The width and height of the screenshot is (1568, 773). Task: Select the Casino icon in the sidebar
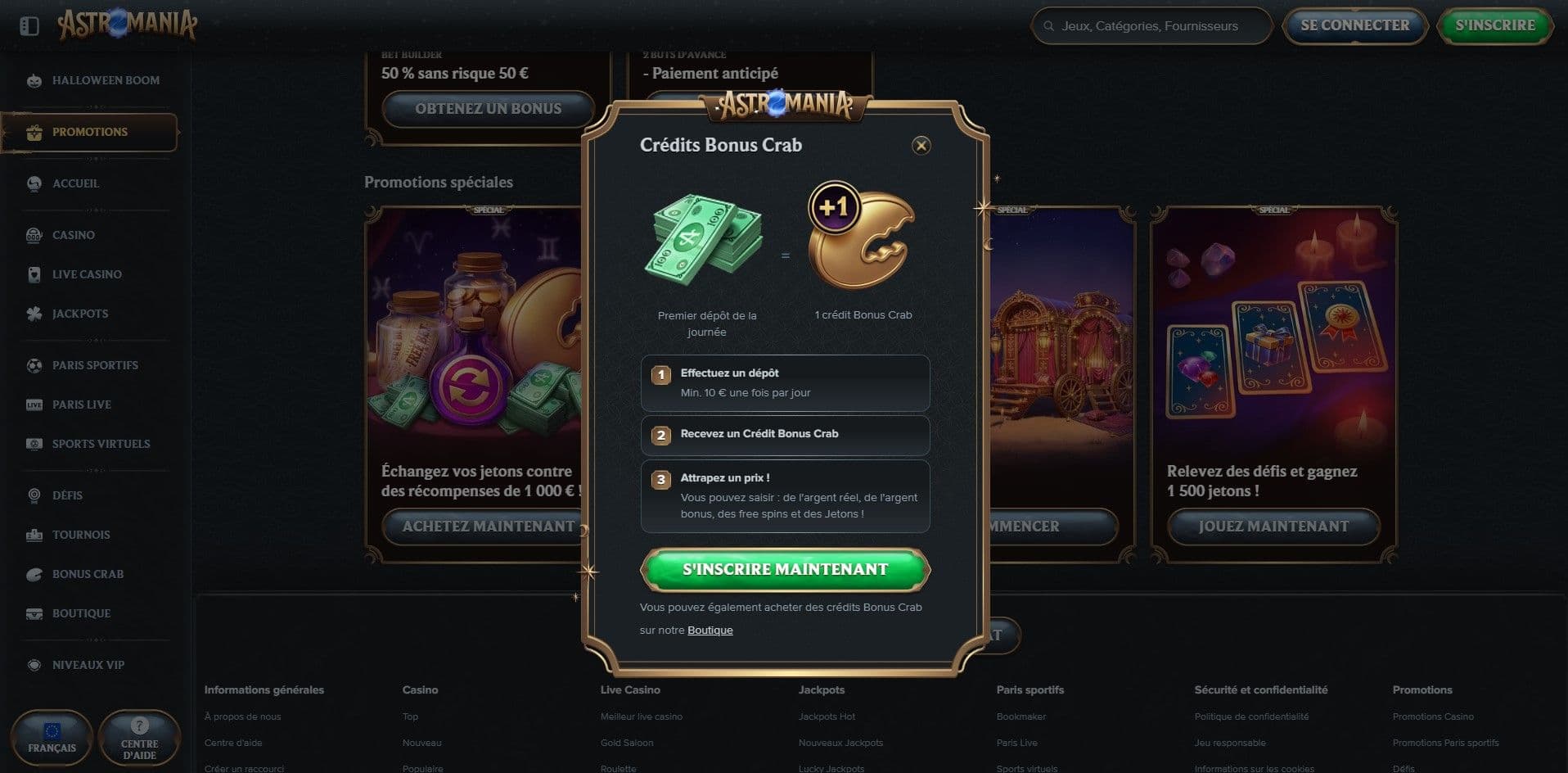[x=34, y=236]
